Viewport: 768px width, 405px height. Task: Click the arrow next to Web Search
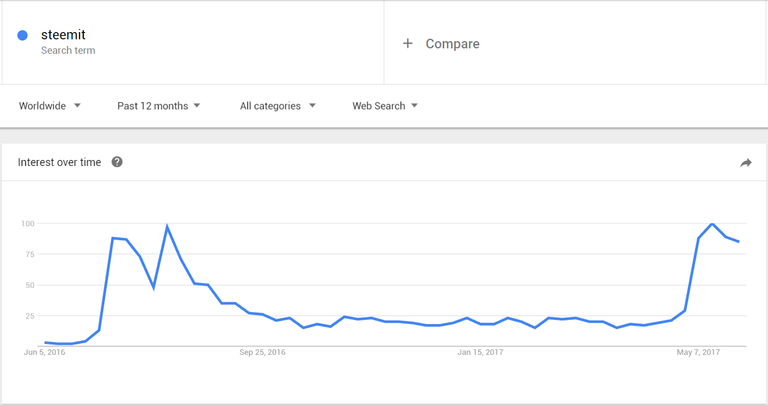pyautogui.click(x=414, y=105)
